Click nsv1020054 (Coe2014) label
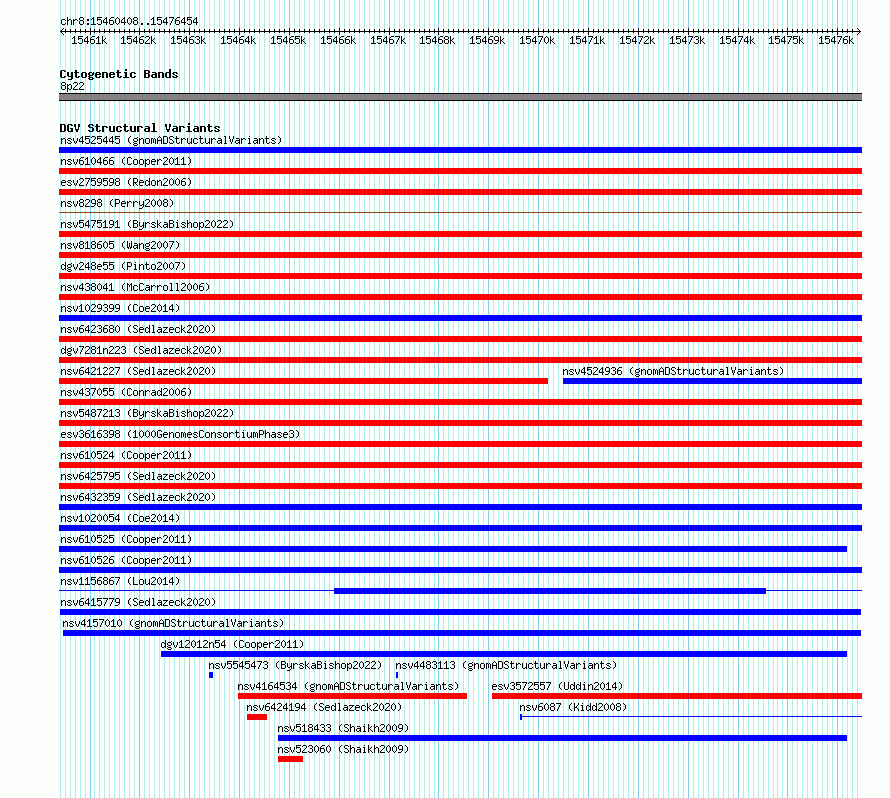The height and width of the screenshot is (798, 890). 120,518
